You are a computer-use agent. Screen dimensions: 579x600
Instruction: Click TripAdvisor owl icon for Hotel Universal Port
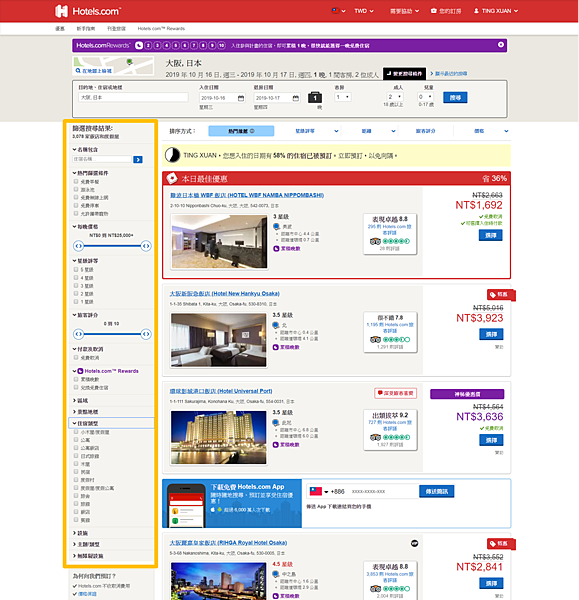375,437
